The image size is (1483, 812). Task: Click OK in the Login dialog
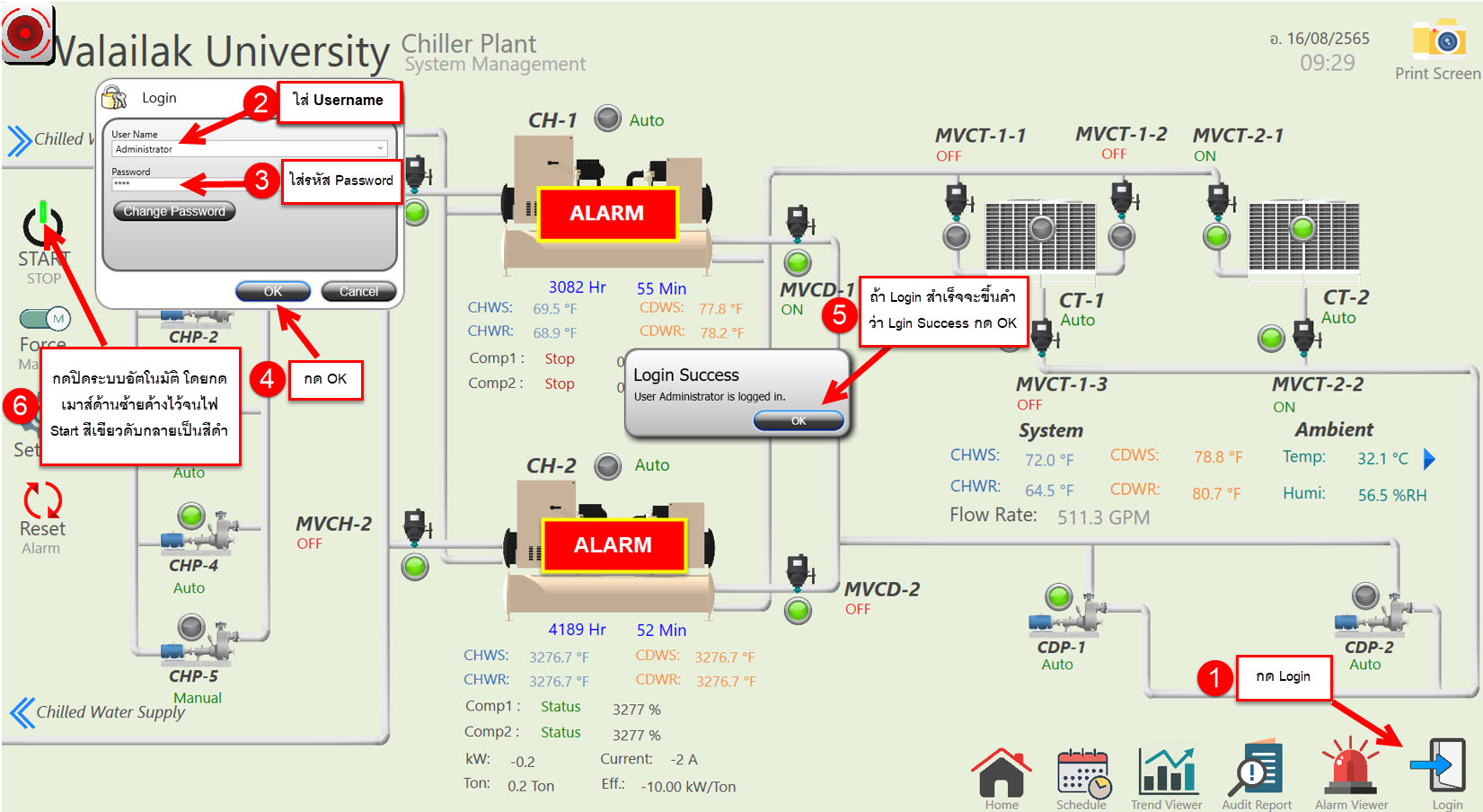[x=273, y=291]
